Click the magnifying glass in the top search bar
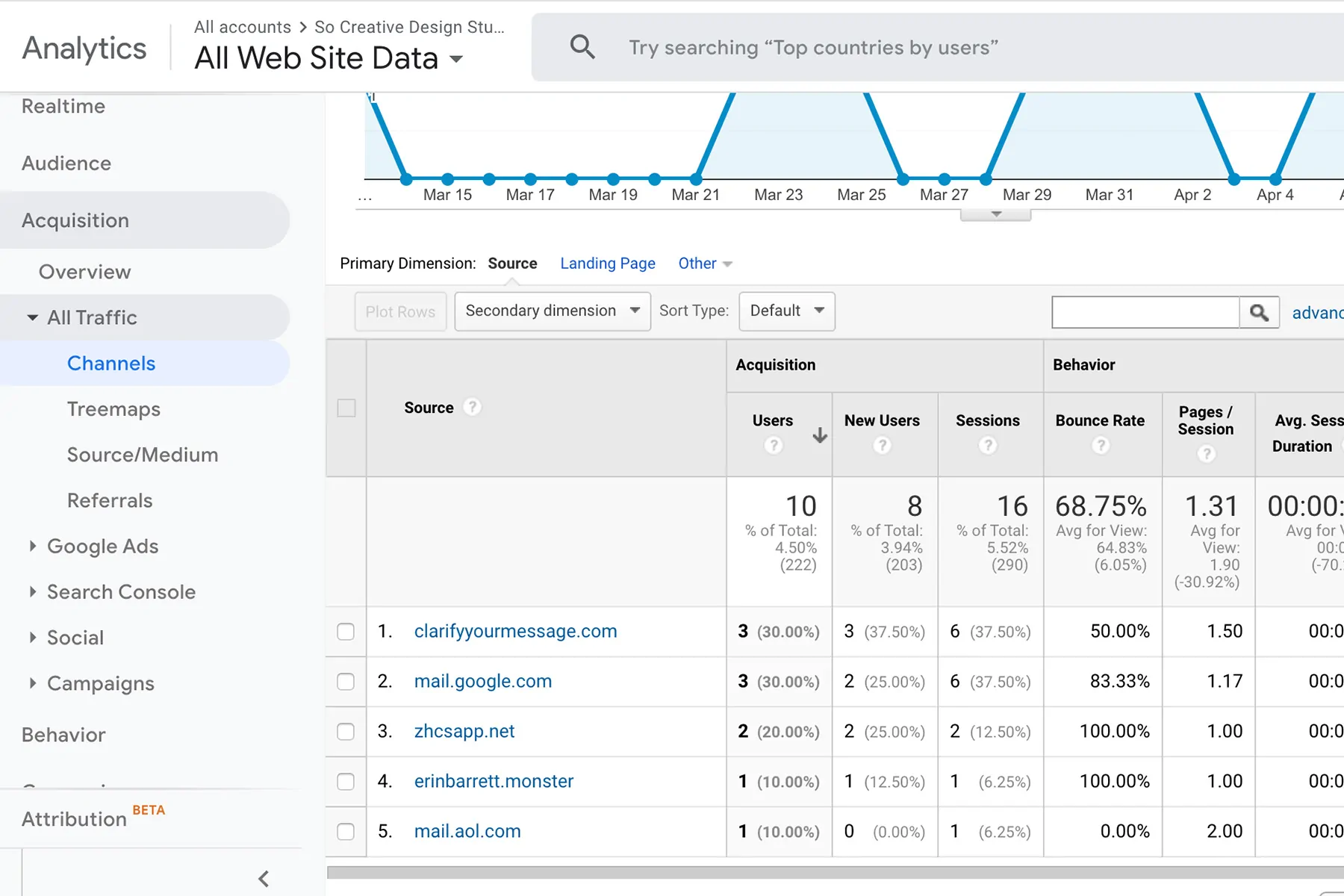 (582, 47)
